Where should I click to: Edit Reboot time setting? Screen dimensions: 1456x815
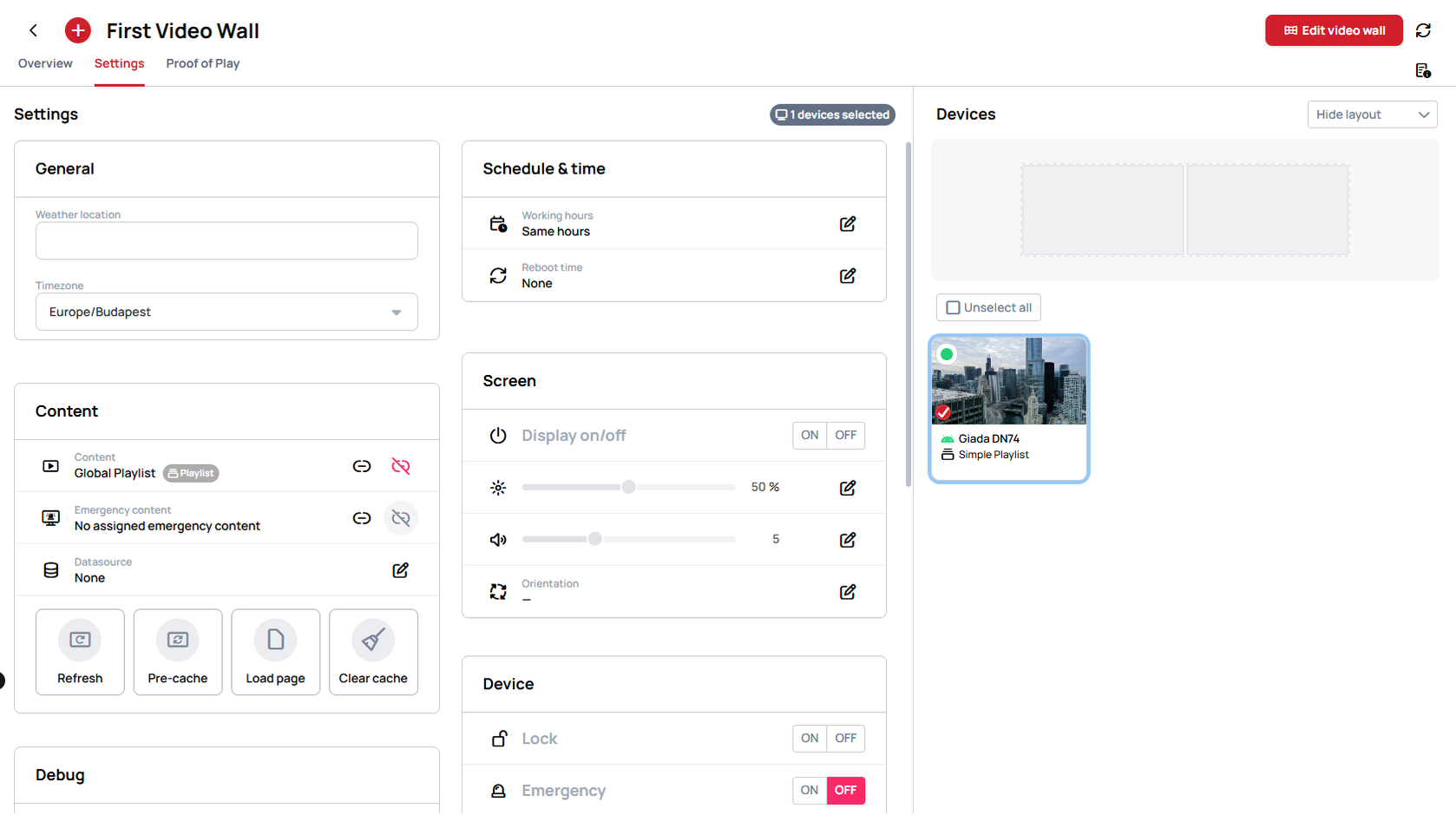click(x=848, y=276)
